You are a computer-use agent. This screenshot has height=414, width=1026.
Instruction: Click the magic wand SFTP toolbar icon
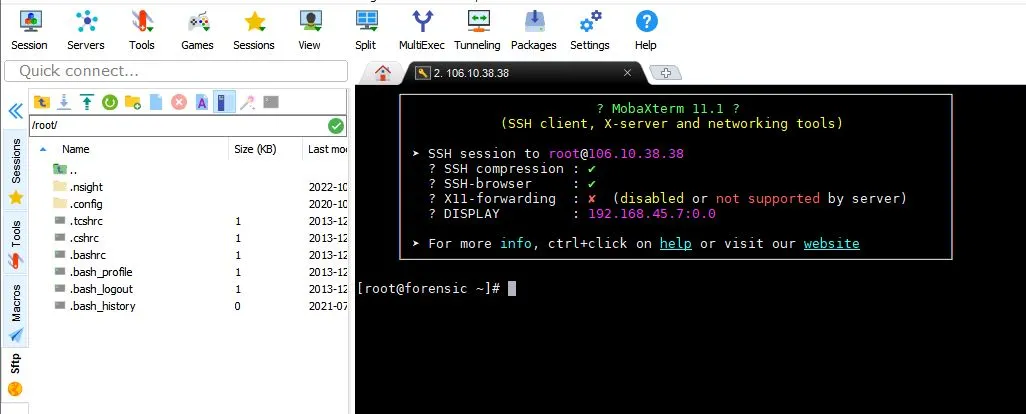pyautogui.click(x=247, y=102)
